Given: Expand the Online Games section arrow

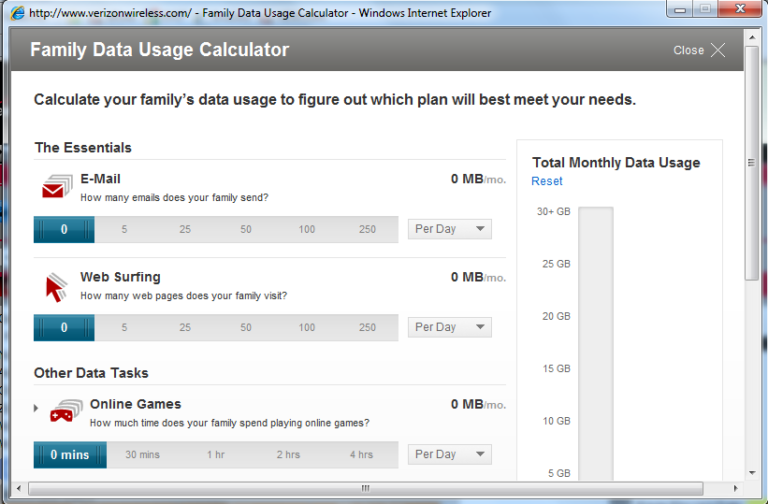Looking at the screenshot, I should coord(37,408).
